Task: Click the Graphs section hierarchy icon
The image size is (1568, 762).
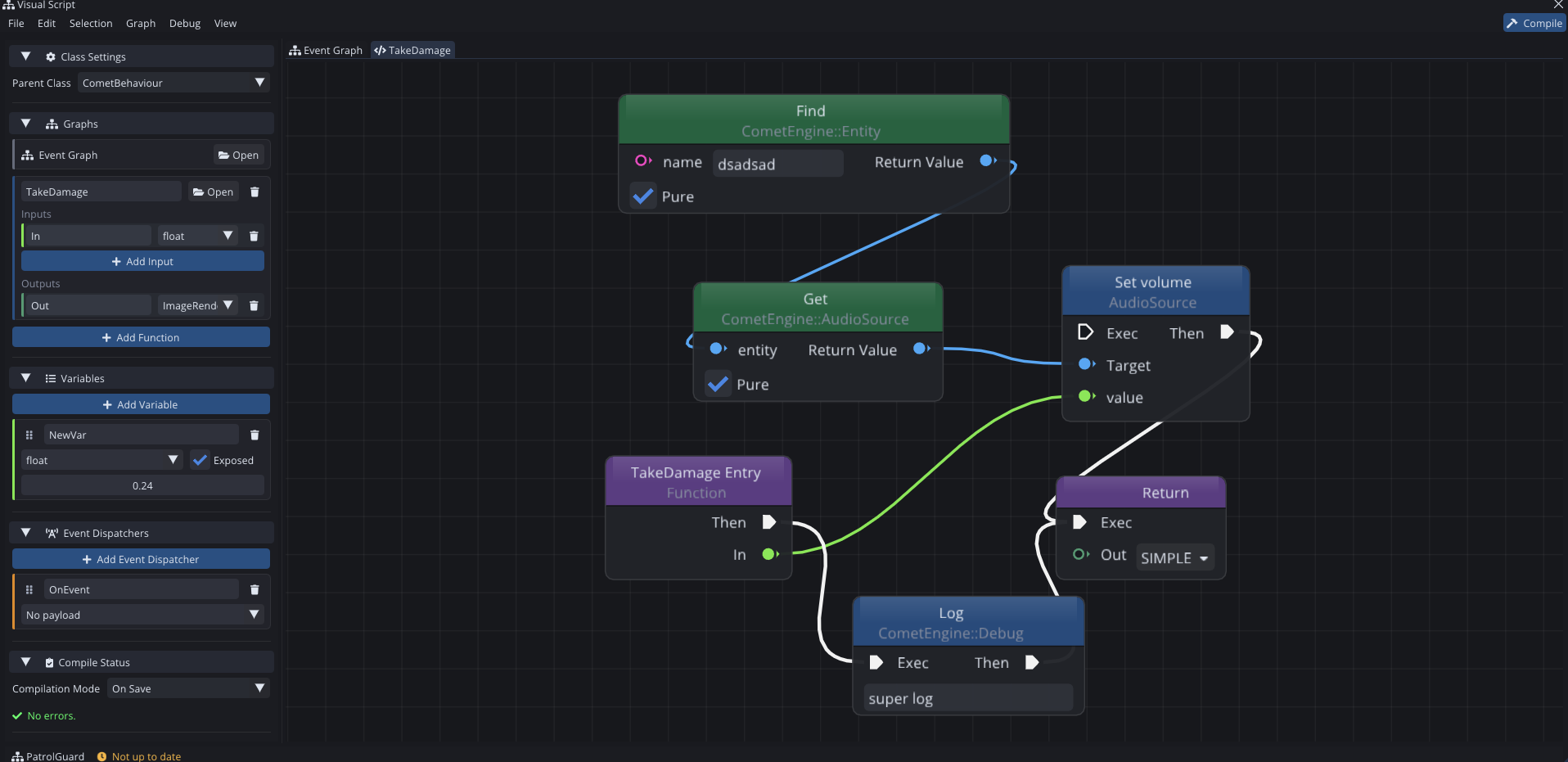Action: (52, 124)
